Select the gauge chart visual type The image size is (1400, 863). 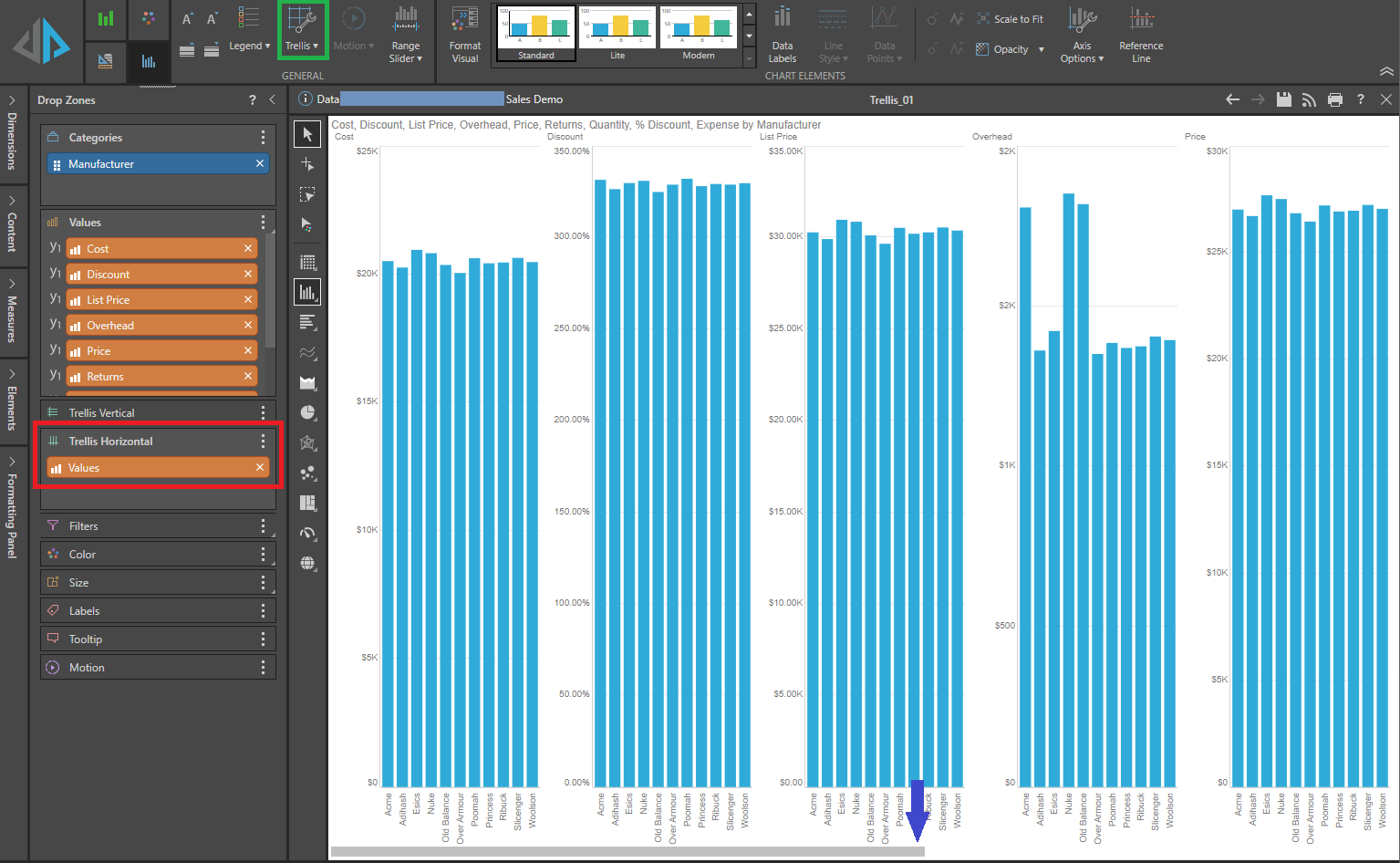click(307, 533)
